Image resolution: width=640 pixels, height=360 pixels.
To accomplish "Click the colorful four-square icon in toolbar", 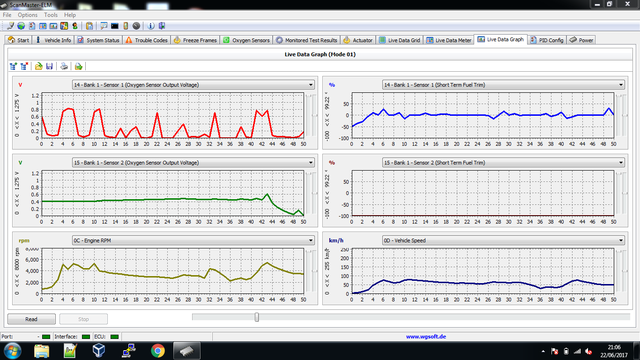I will (x=64, y=26).
